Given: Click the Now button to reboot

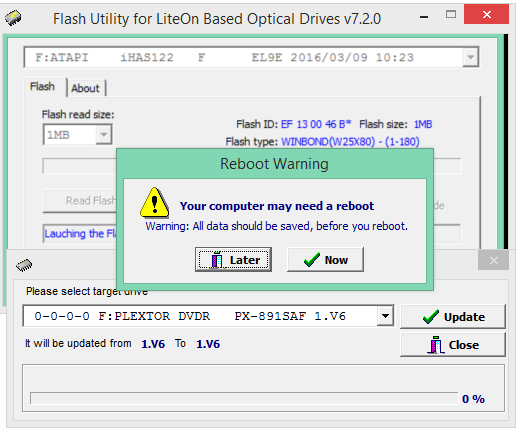Looking at the screenshot, I should point(325,259).
